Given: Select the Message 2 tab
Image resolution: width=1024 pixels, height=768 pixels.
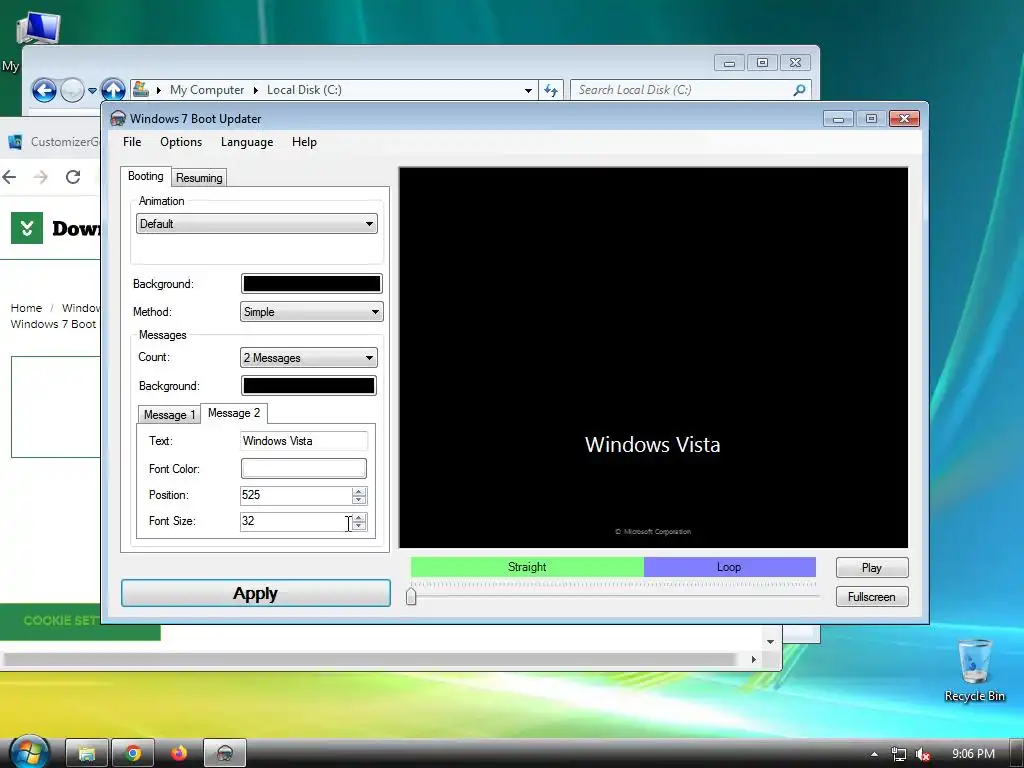Looking at the screenshot, I should [x=234, y=413].
